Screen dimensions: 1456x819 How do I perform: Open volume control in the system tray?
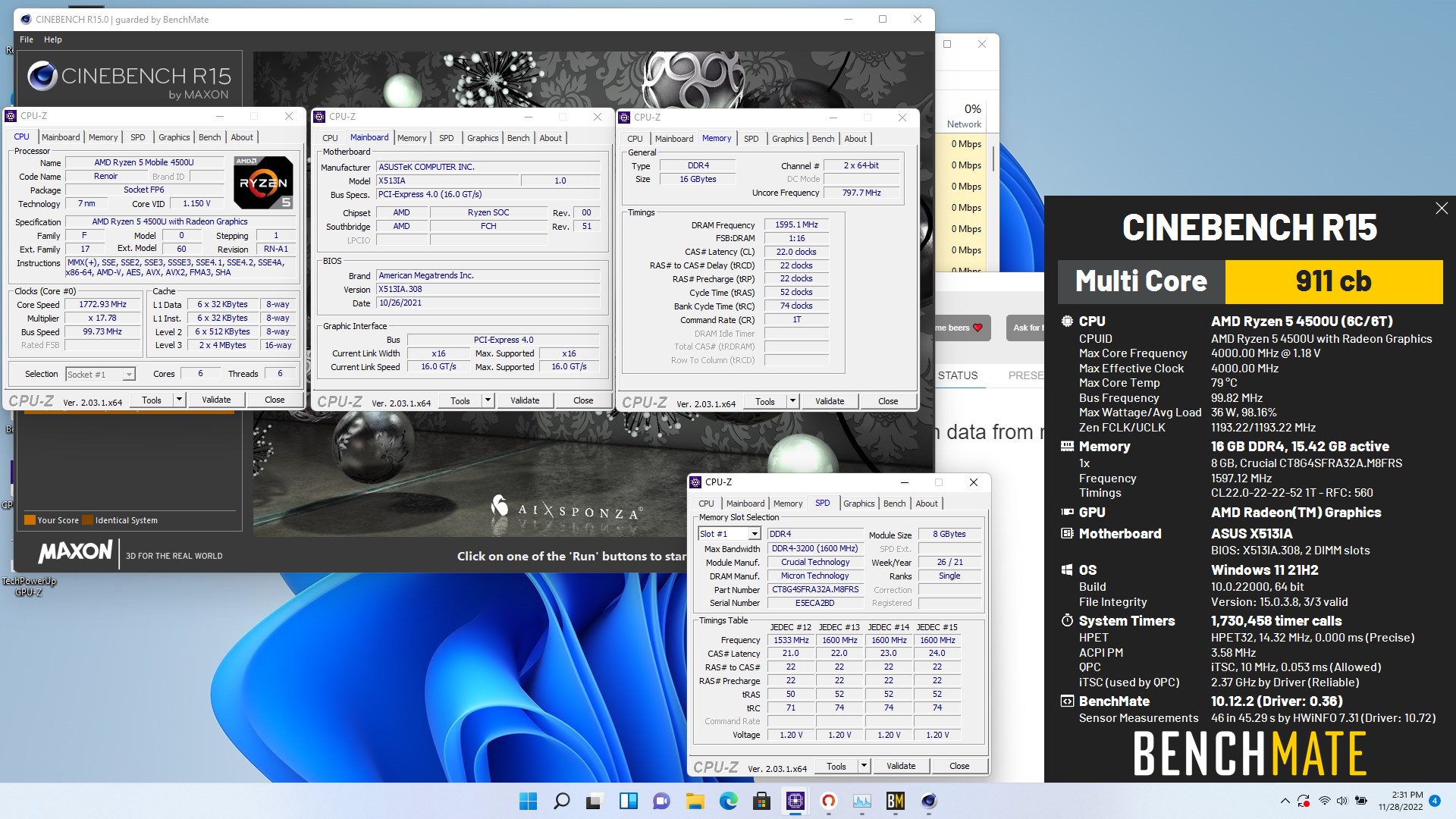click(x=1341, y=801)
